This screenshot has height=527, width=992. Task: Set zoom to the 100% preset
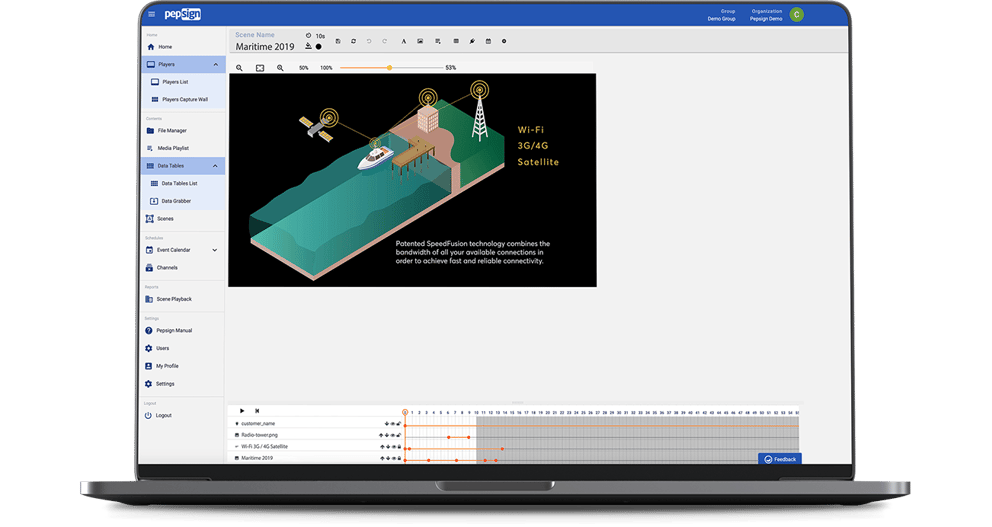click(326, 68)
